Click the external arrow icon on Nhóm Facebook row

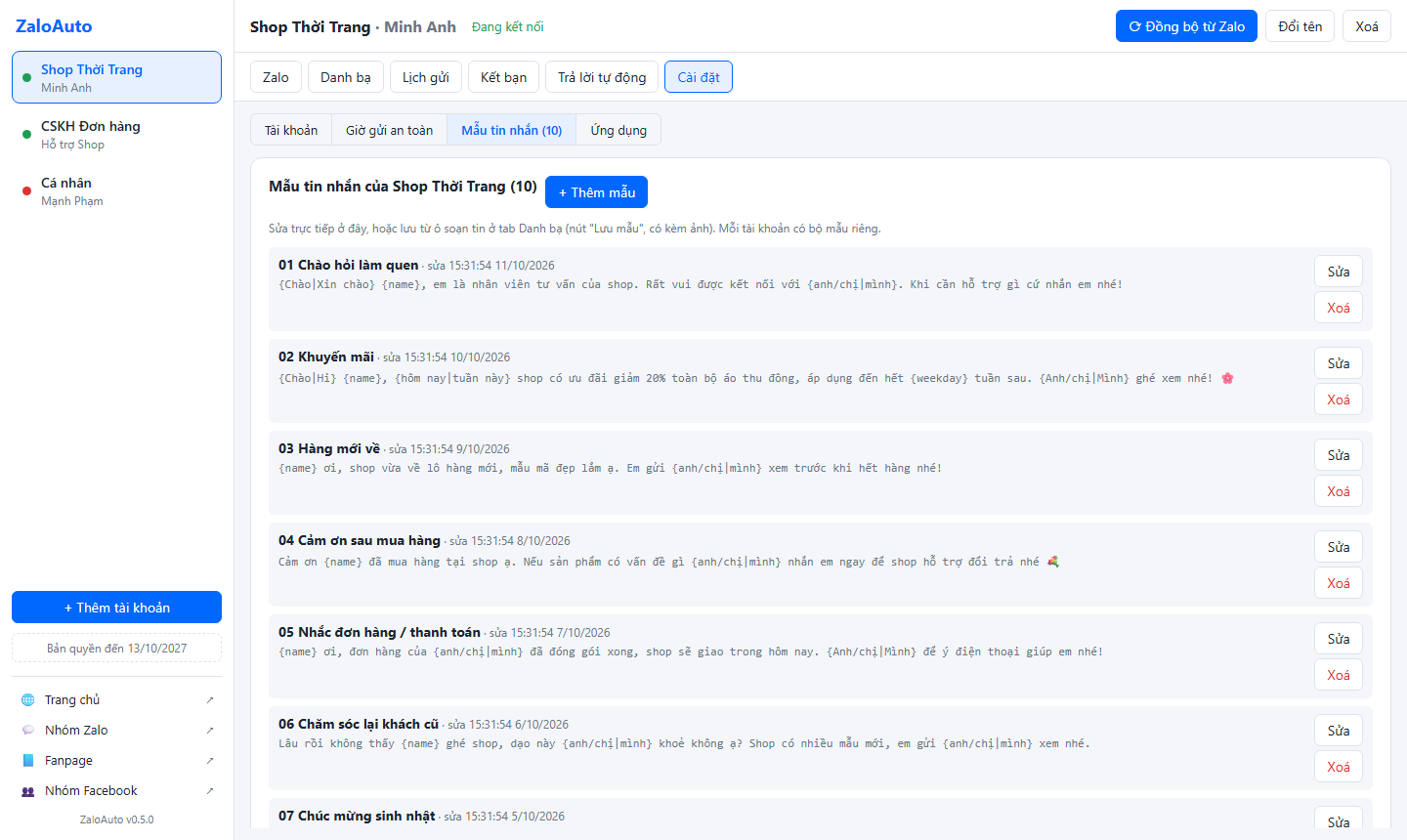pyautogui.click(x=210, y=791)
